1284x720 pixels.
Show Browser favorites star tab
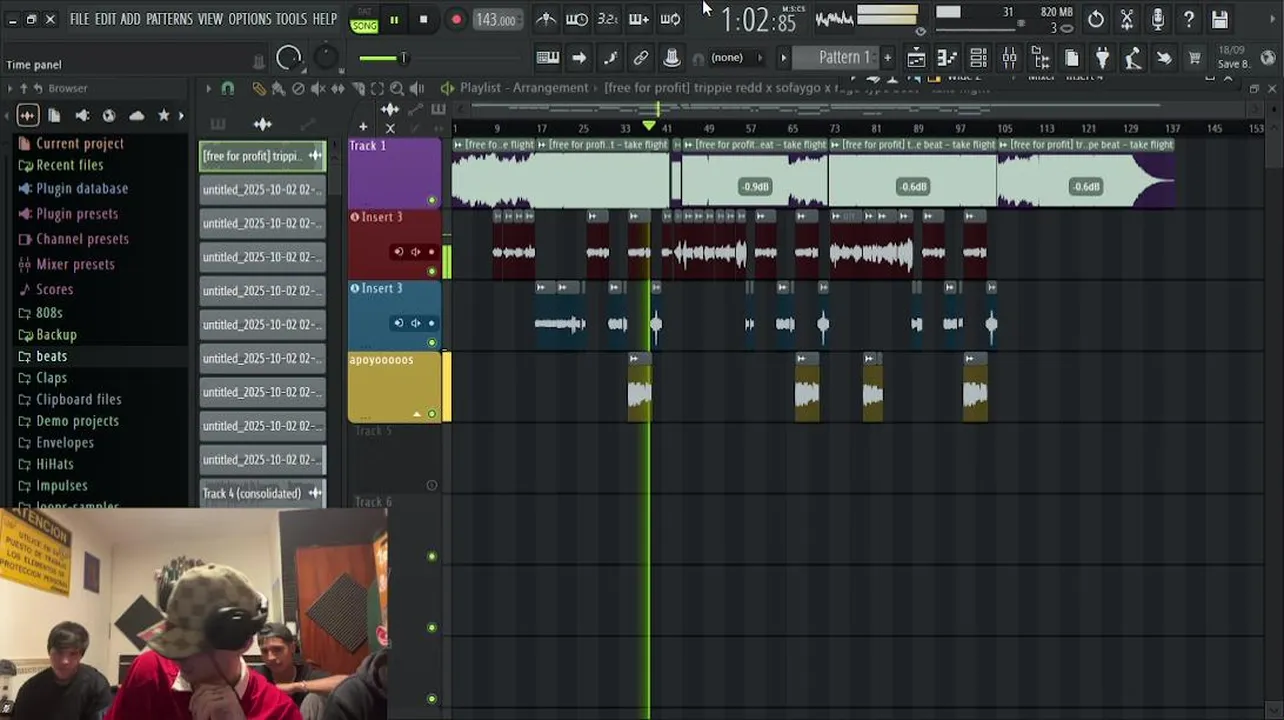tap(164, 115)
